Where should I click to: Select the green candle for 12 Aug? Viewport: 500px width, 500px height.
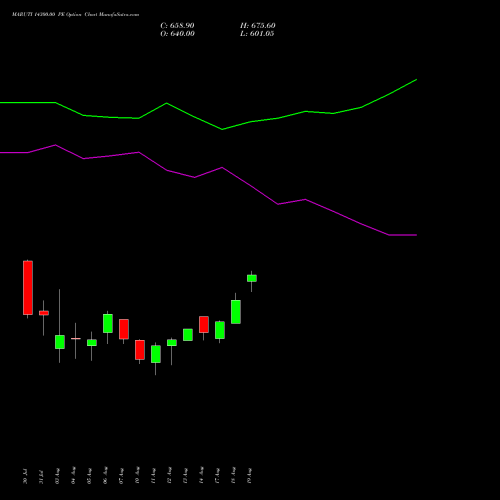pos(172,343)
